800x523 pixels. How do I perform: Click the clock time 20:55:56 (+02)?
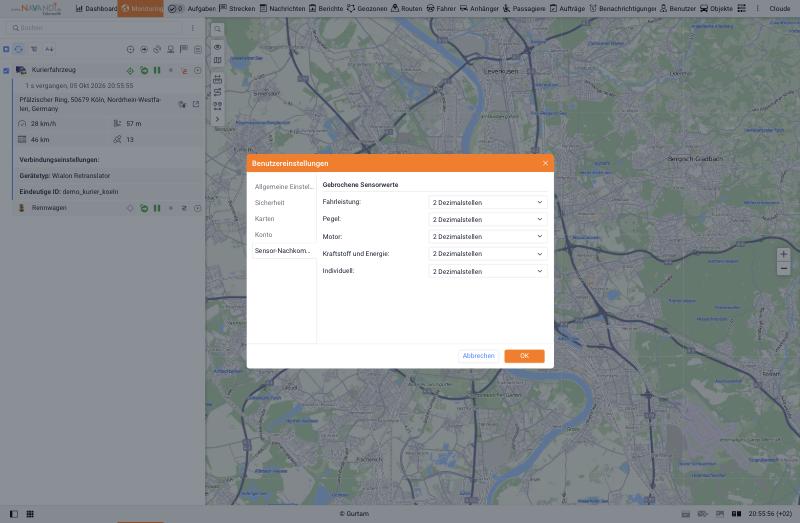tap(770, 514)
